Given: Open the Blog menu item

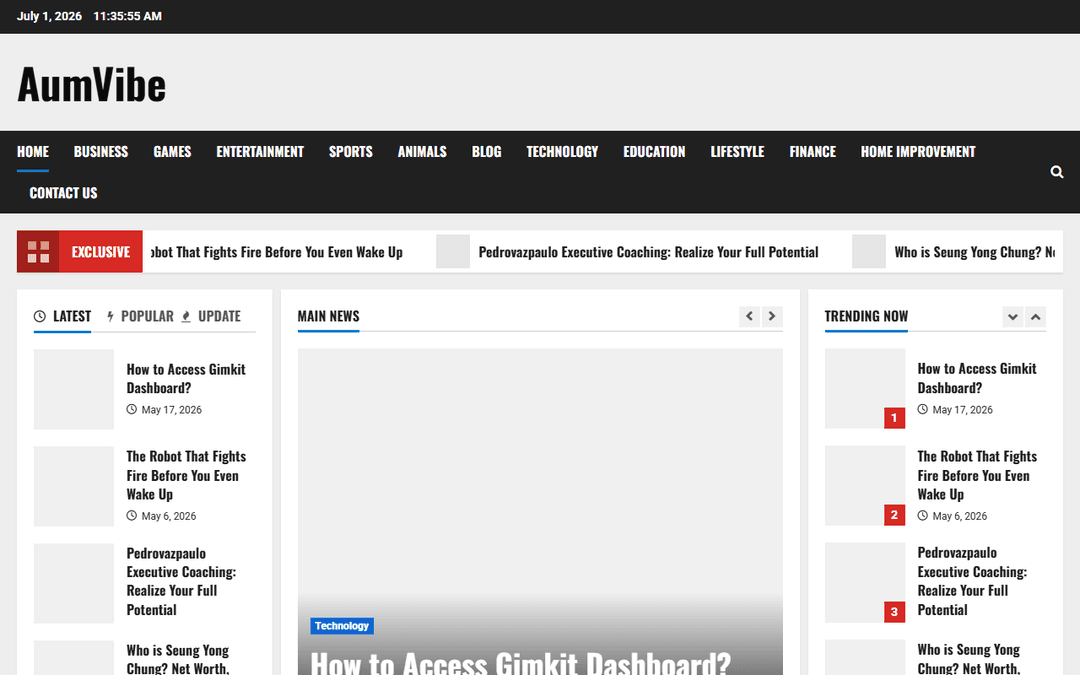Looking at the screenshot, I should point(486,152).
